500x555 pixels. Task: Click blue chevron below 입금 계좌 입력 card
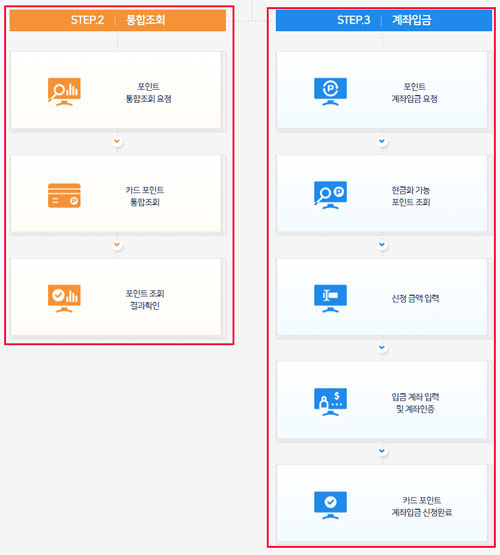click(382, 451)
